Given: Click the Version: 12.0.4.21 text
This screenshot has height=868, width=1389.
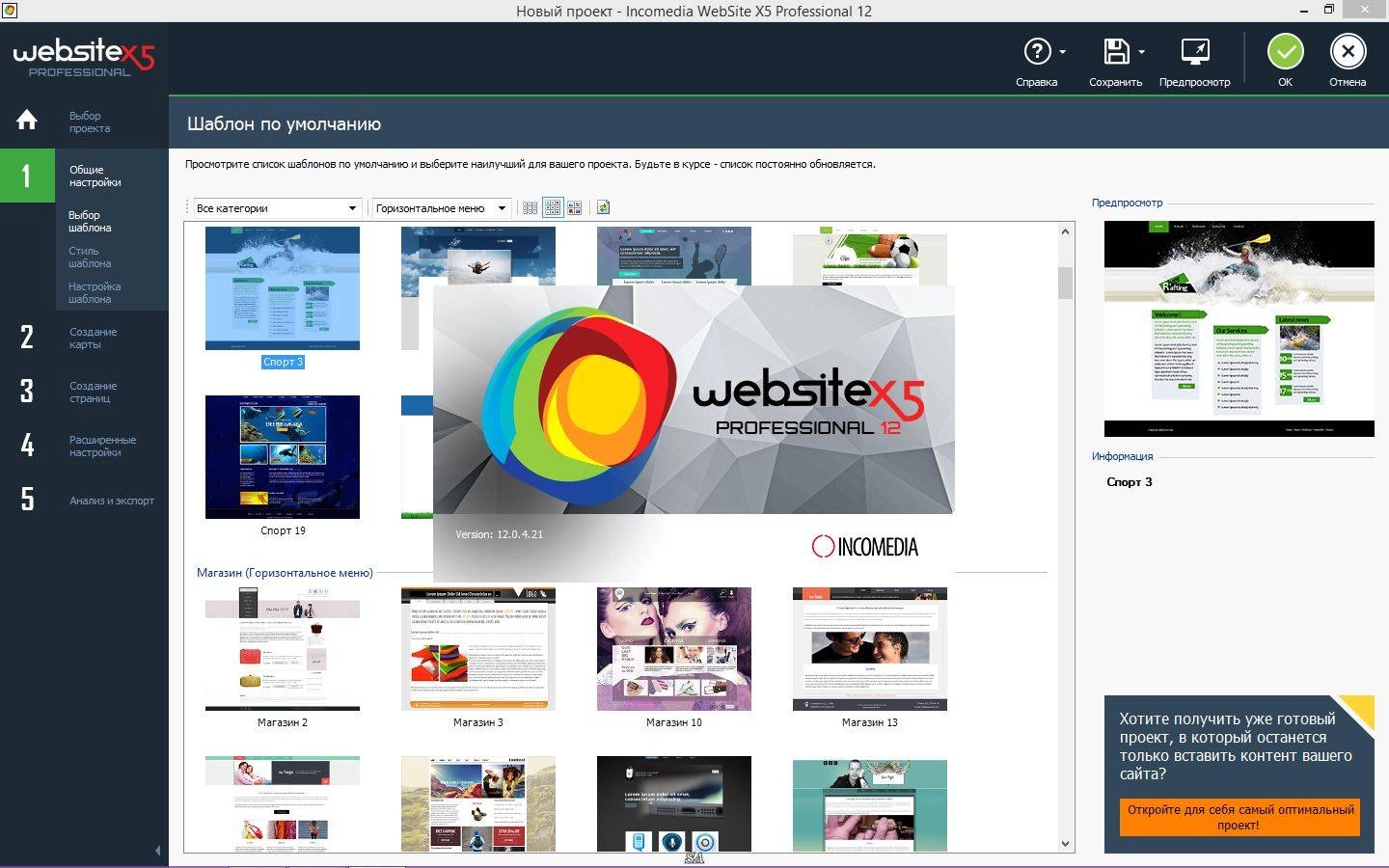Looking at the screenshot, I should (500, 534).
